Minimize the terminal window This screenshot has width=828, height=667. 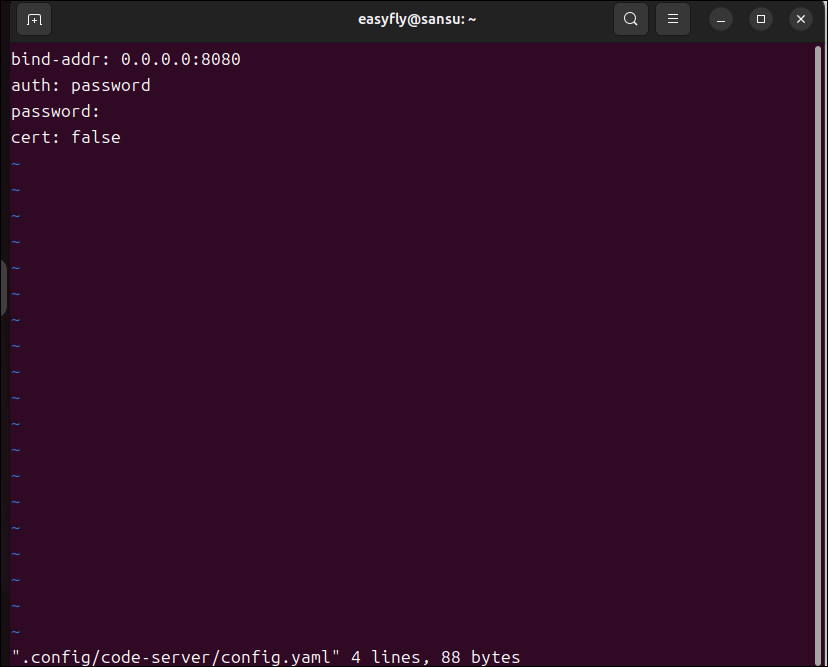[721, 20]
